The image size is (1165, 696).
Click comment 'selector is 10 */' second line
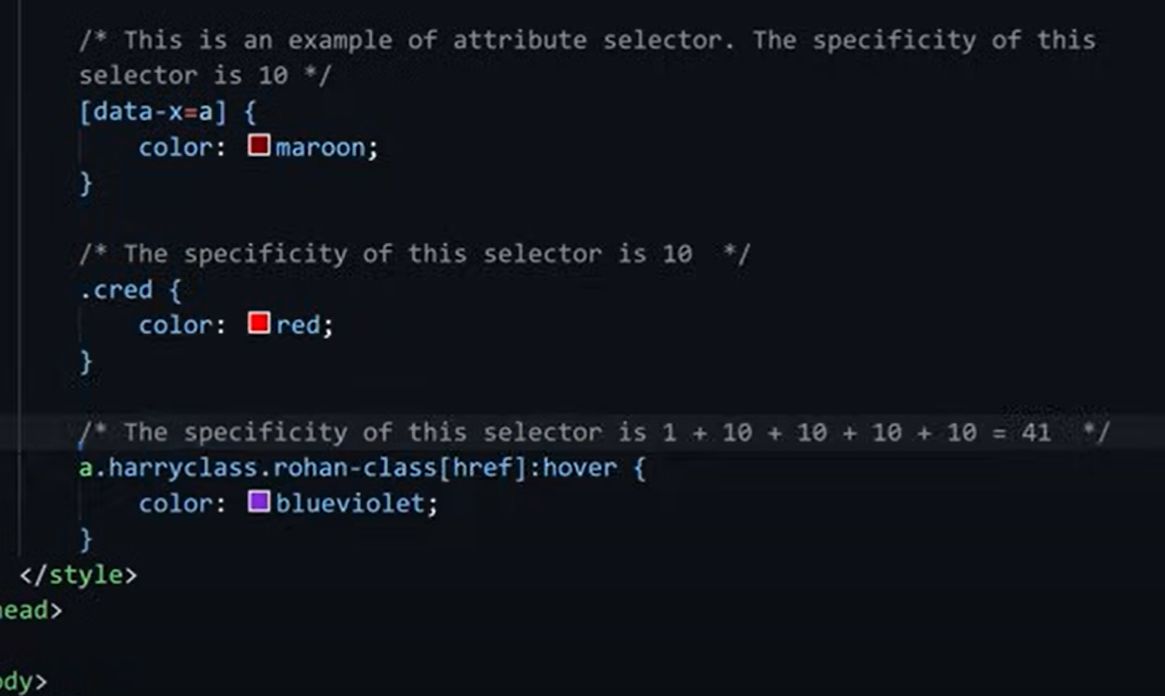(x=205, y=76)
